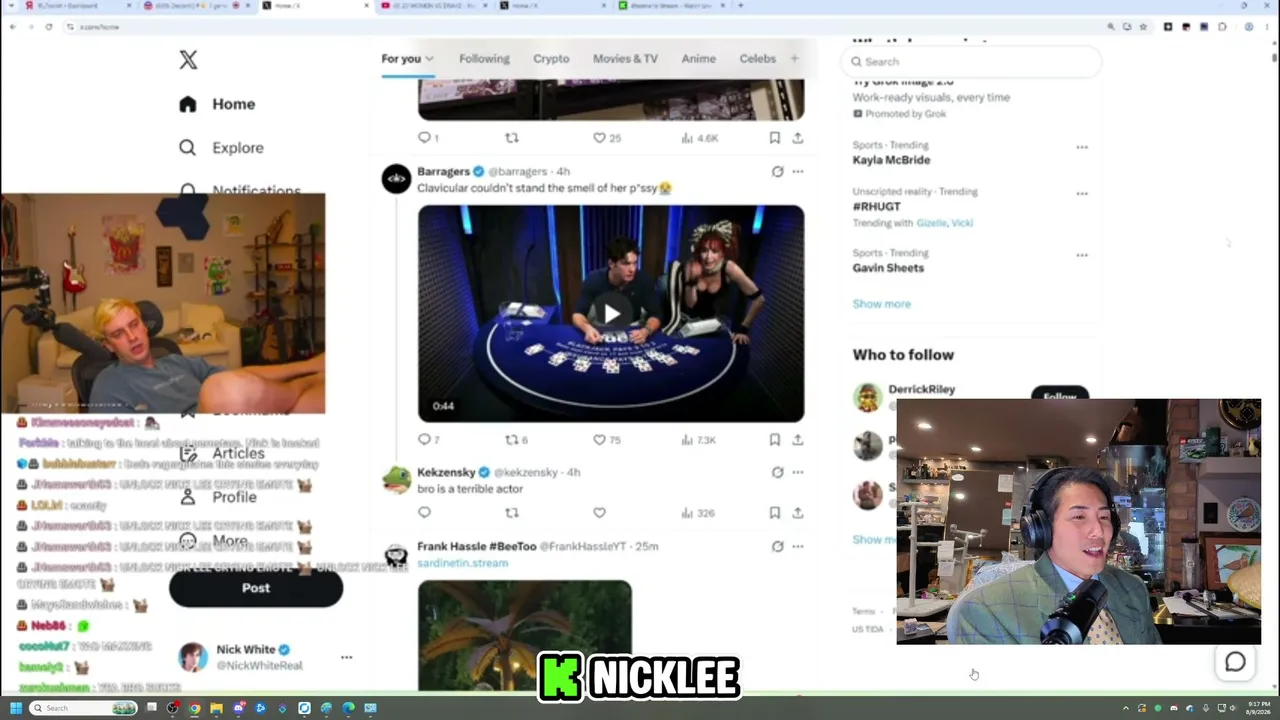Switch to the Celebs tab
The image size is (1280, 720).
[757, 58]
